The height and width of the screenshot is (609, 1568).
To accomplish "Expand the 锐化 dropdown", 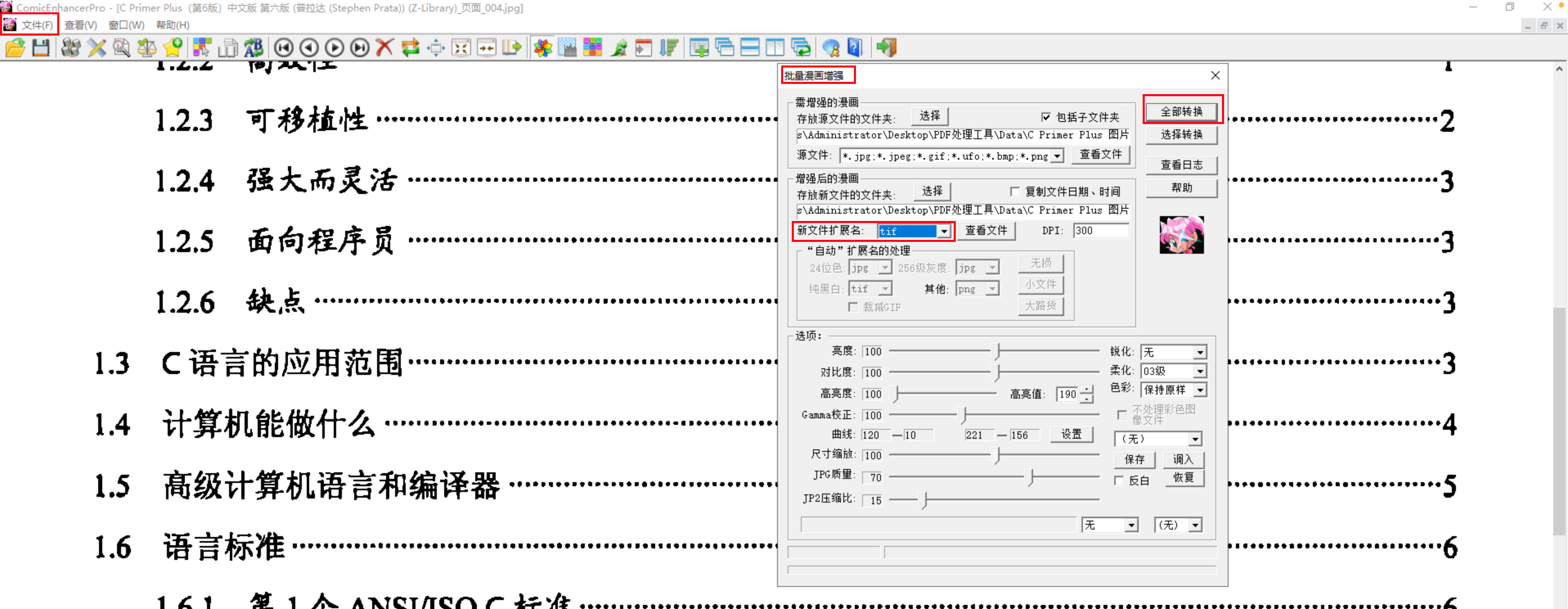I will (x=1199, y=353).
